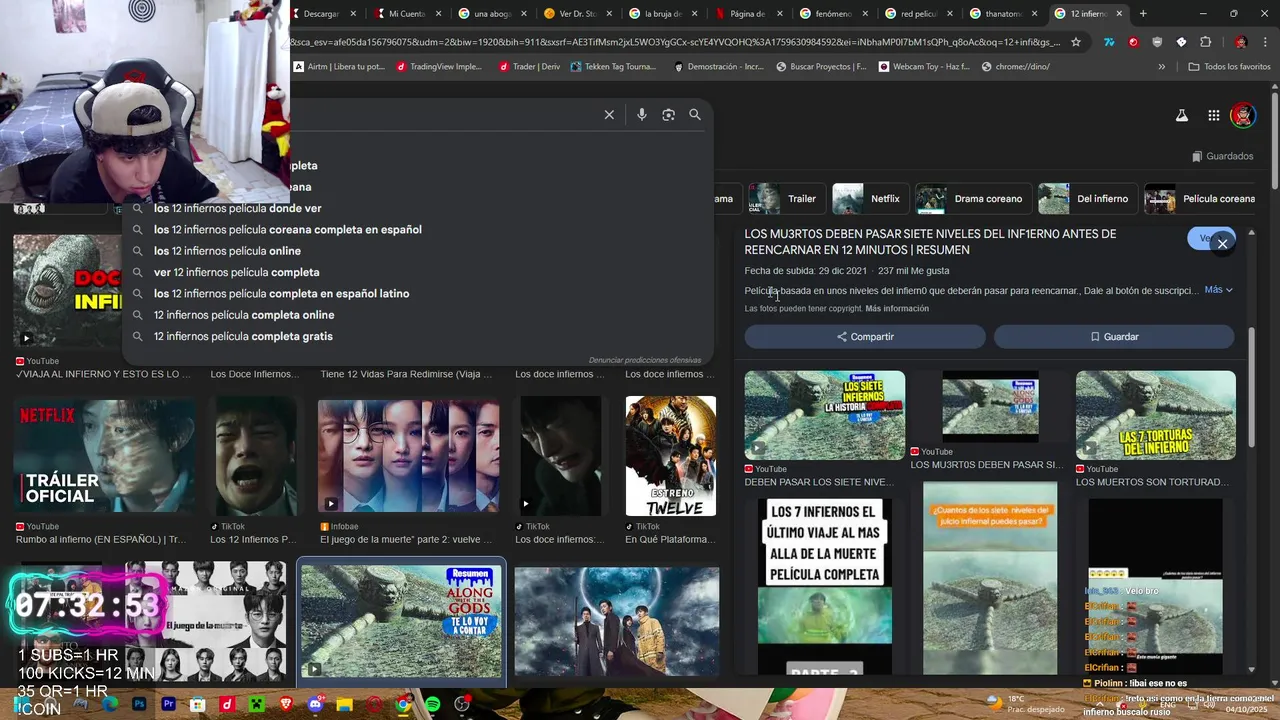This screenshot has height=720, width=1280.
Task: Switch to 'thanatomo' tab
Action: (1002, 14)
